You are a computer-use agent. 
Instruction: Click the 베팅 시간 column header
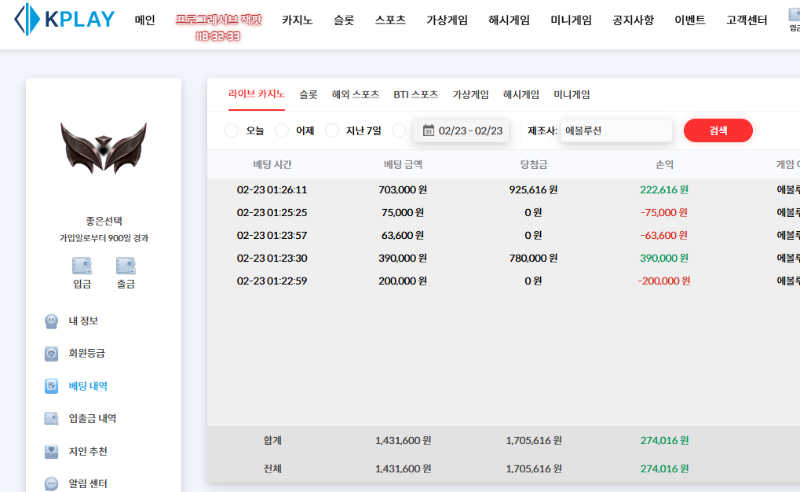coord(272,164)
